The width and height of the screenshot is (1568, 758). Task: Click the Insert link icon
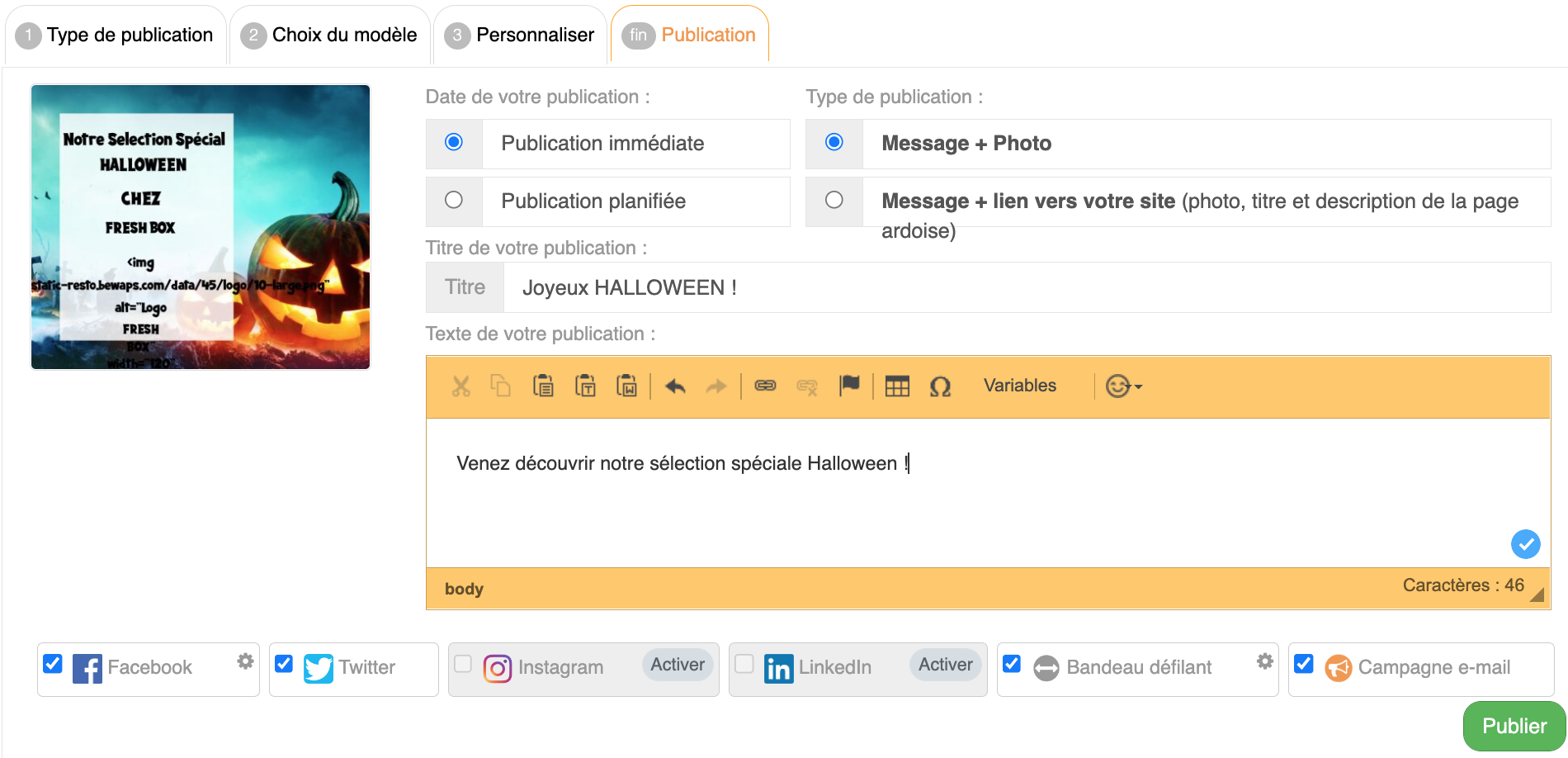(x=765, y=386)
